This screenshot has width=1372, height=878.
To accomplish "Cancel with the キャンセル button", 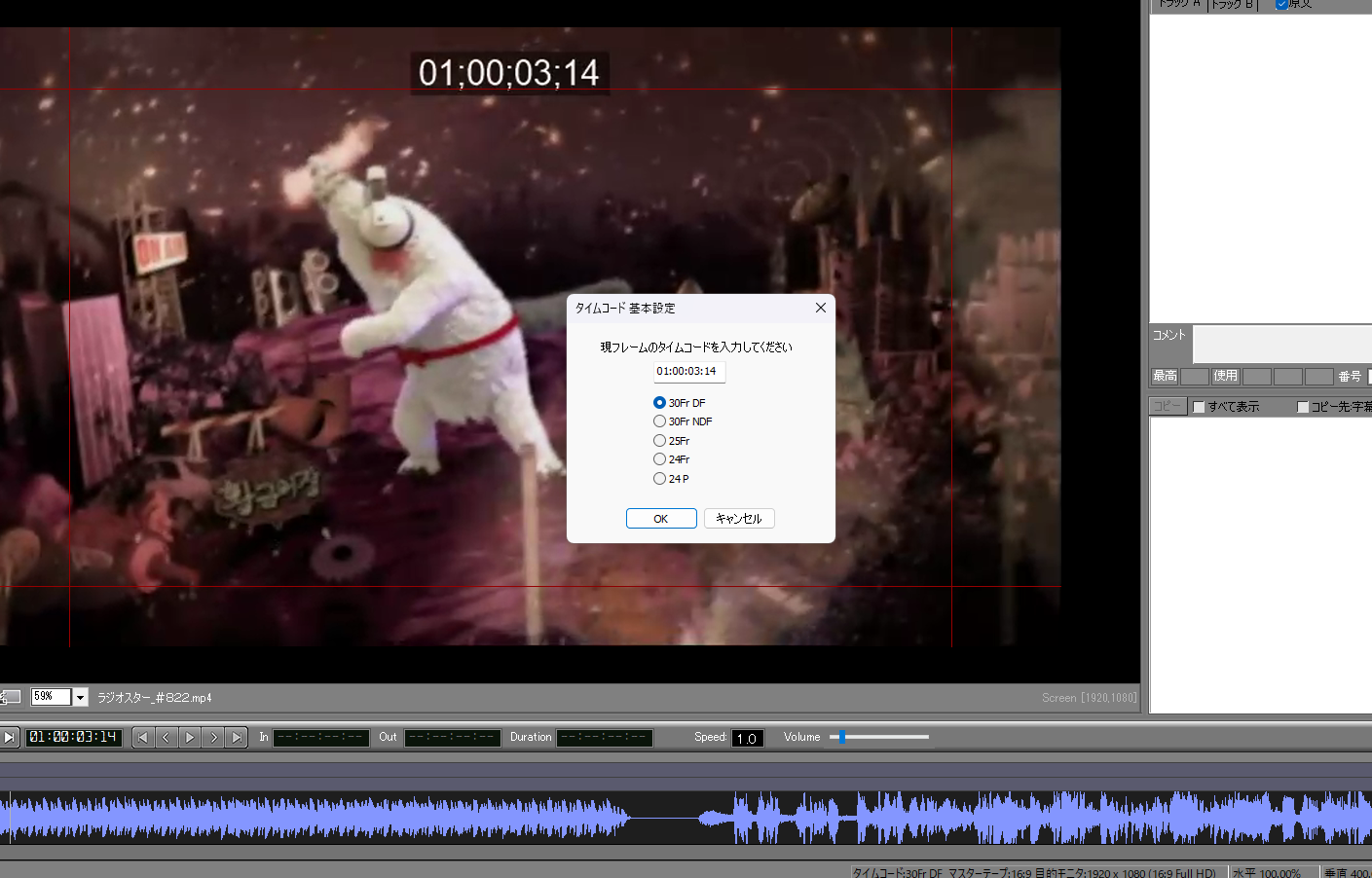I will click(739, 519).
